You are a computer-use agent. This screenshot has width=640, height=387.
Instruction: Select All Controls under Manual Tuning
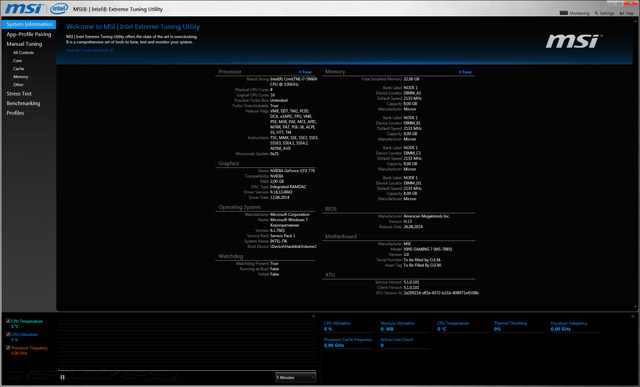click(23, 53)
